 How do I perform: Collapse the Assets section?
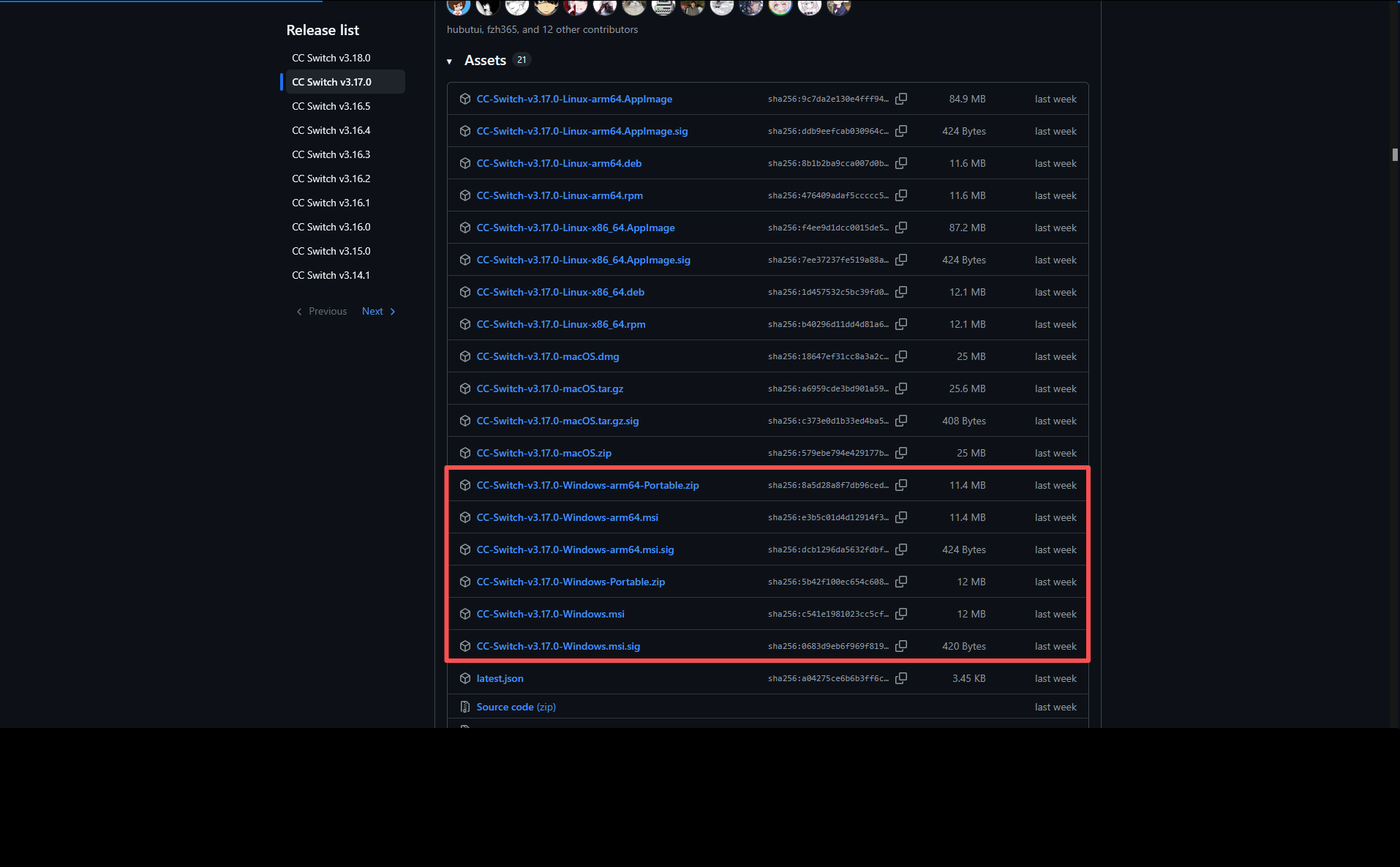coord(449,61)
